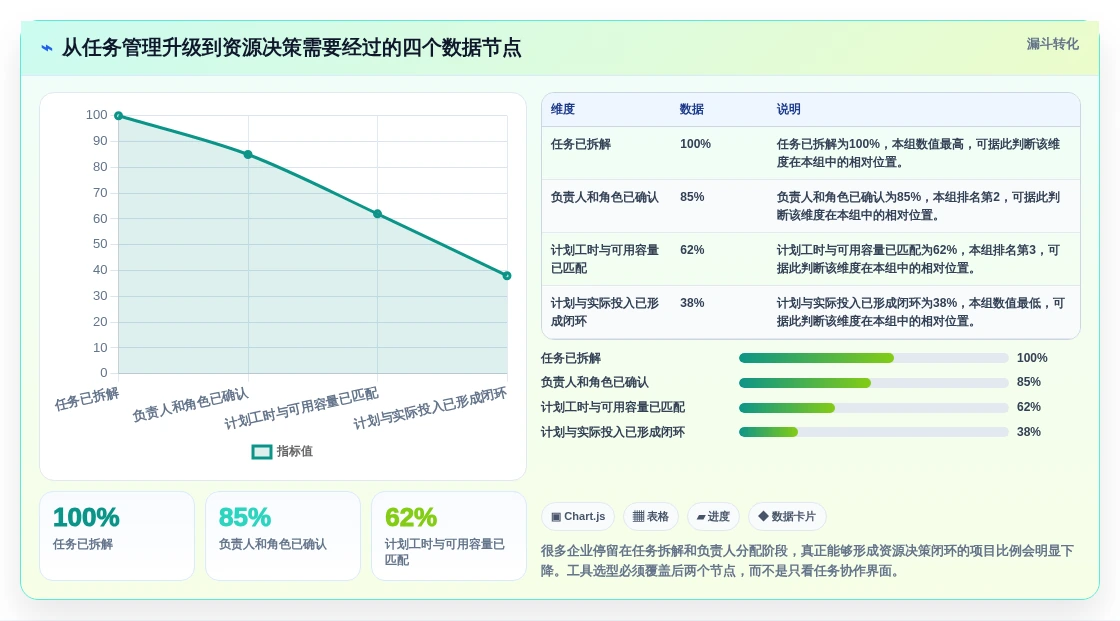Select the 数据 column header
1120x621 pixels.
691,109
